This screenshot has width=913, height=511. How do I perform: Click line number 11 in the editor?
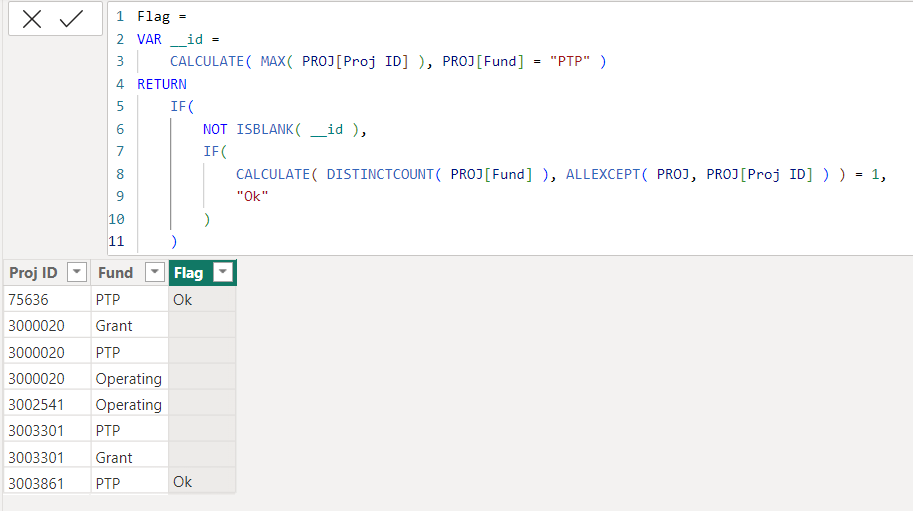click(116, 241)
